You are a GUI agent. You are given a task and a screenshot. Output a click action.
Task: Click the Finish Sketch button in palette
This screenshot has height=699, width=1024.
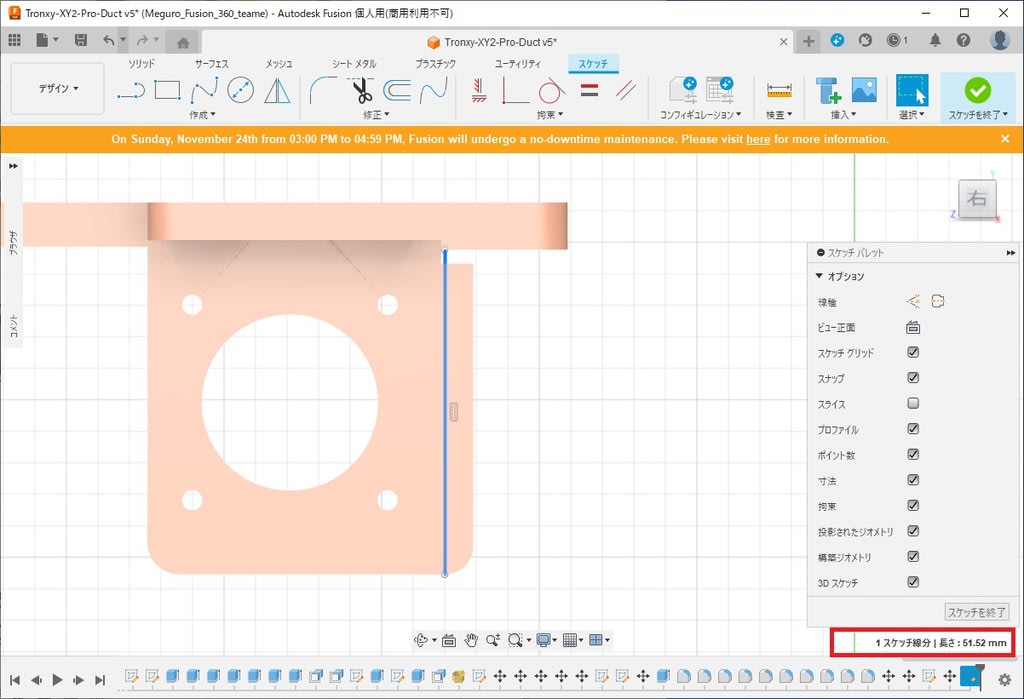coord(976,612)
